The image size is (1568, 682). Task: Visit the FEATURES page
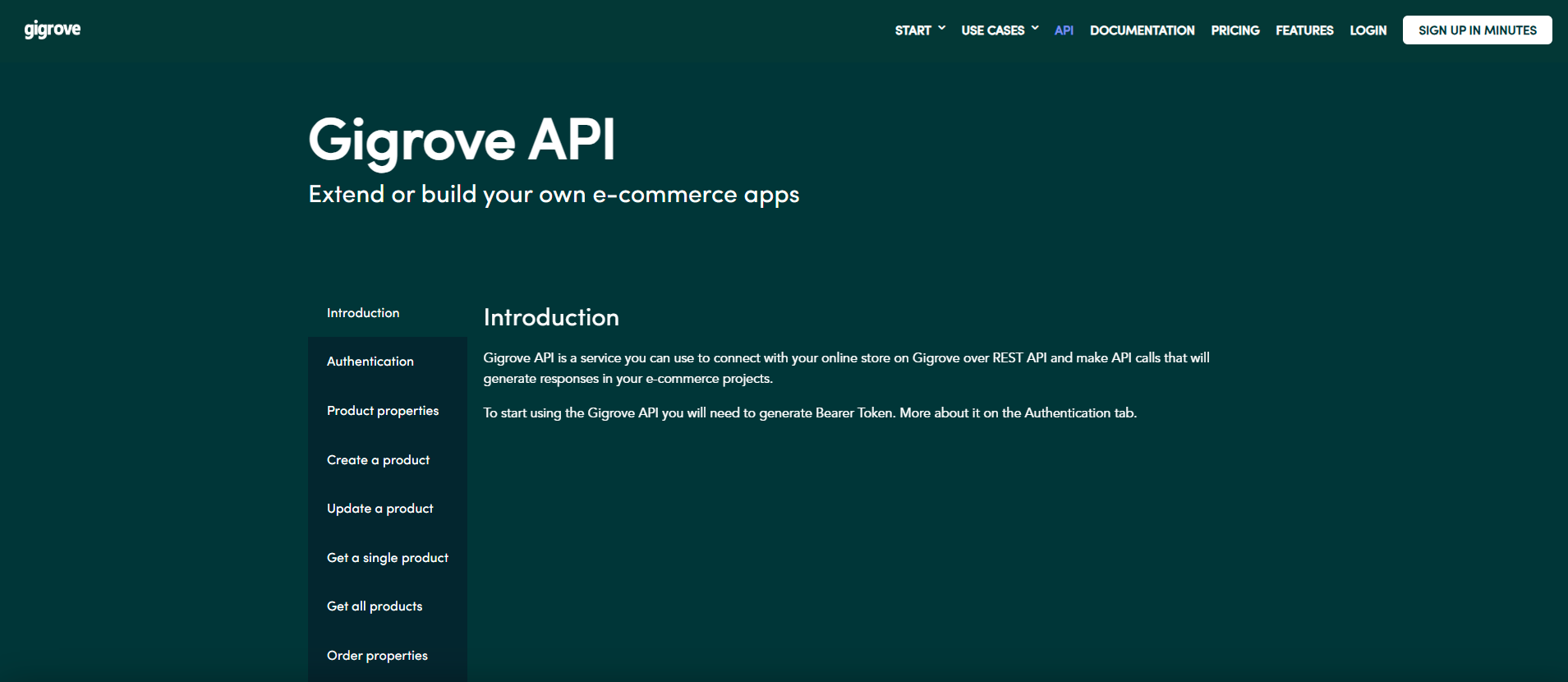[1304, 30]
